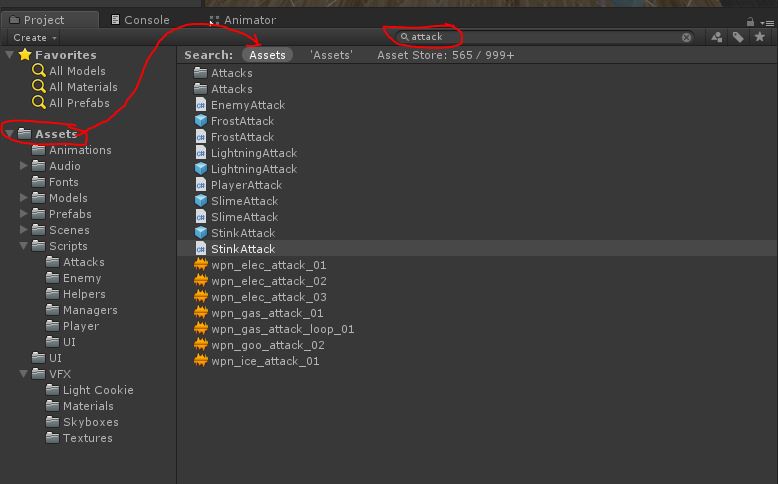The height and width of the screenshot is (484, 778).
Task: Click Asset Store 565 / 999+ results
Action: 445,55
